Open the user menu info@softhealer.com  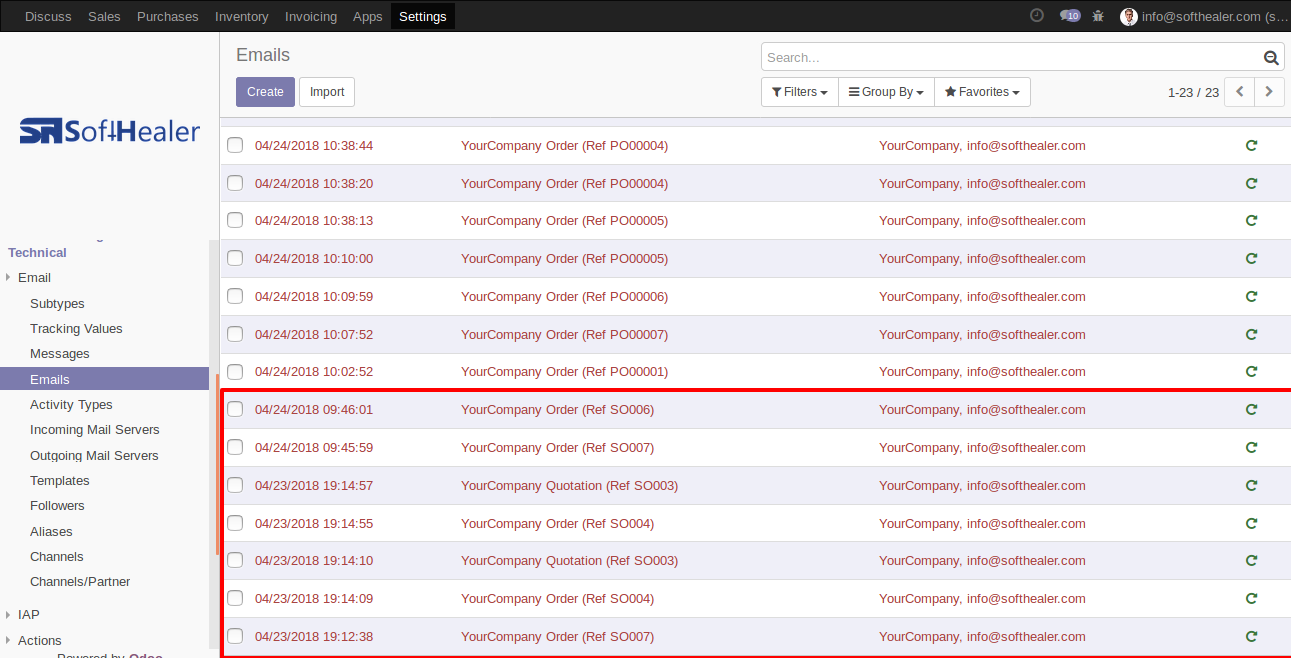1204,16
